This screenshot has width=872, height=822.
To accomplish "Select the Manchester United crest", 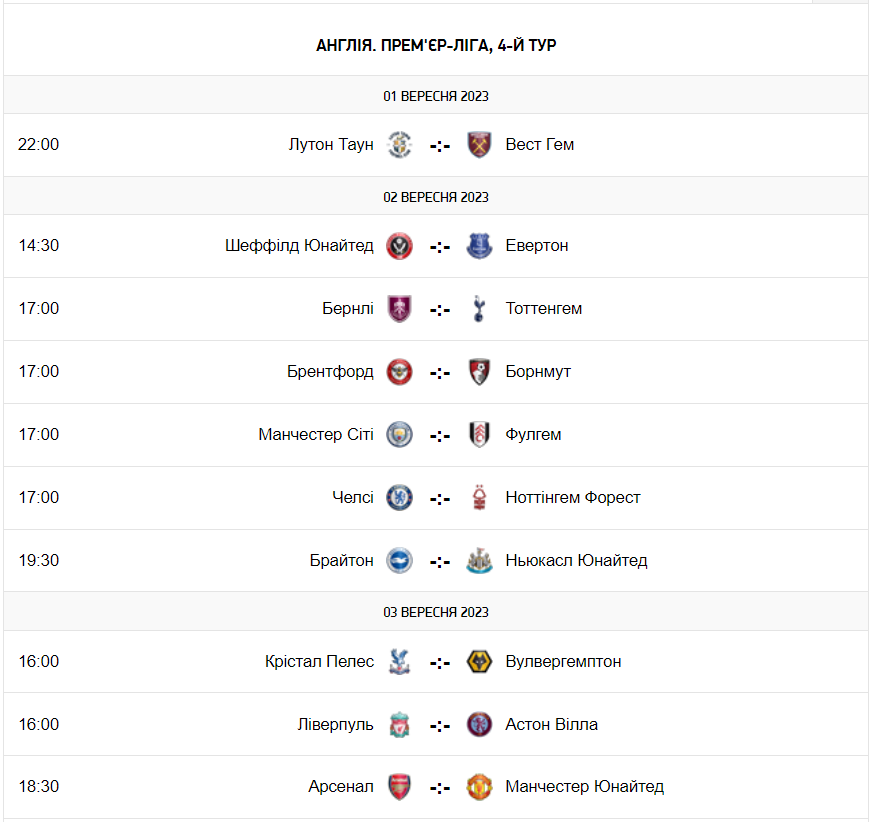I will (479, 786).
